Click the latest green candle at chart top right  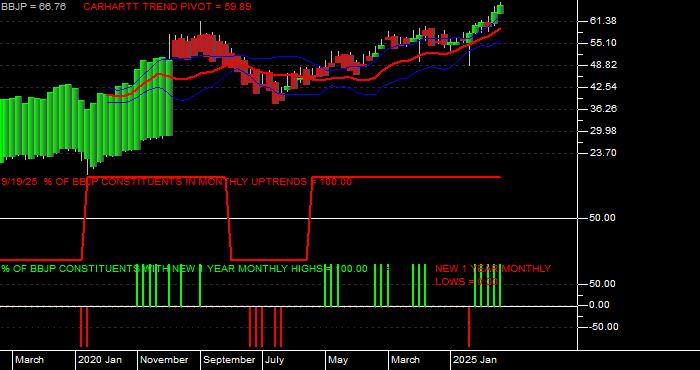click(x=500, y=8)
